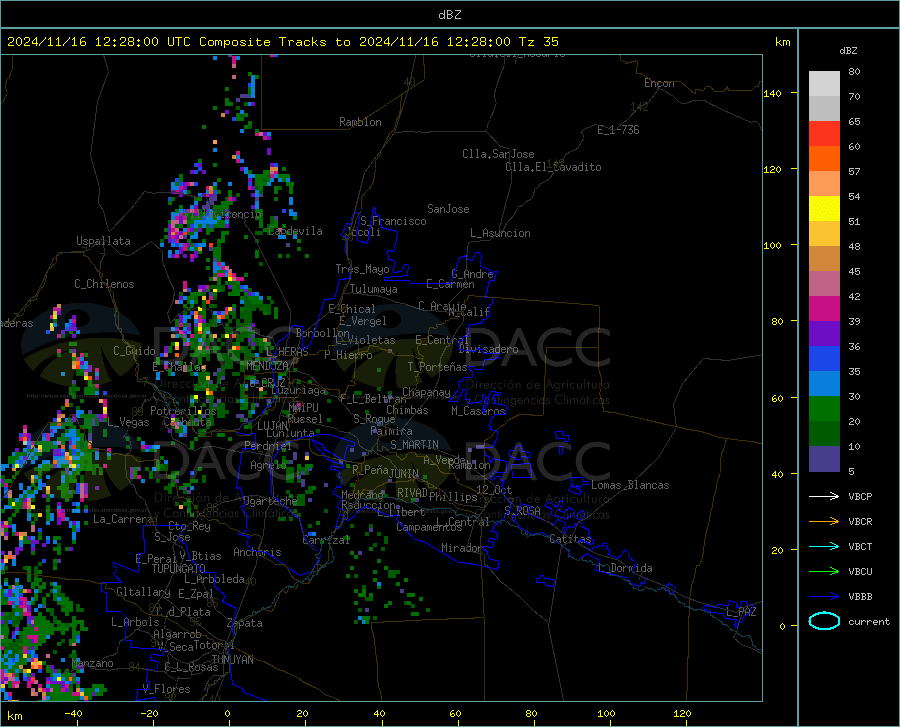The image size is (900, 727).
Task: Click the 'S_MARTIN' map label
Action: pos(414,445)
